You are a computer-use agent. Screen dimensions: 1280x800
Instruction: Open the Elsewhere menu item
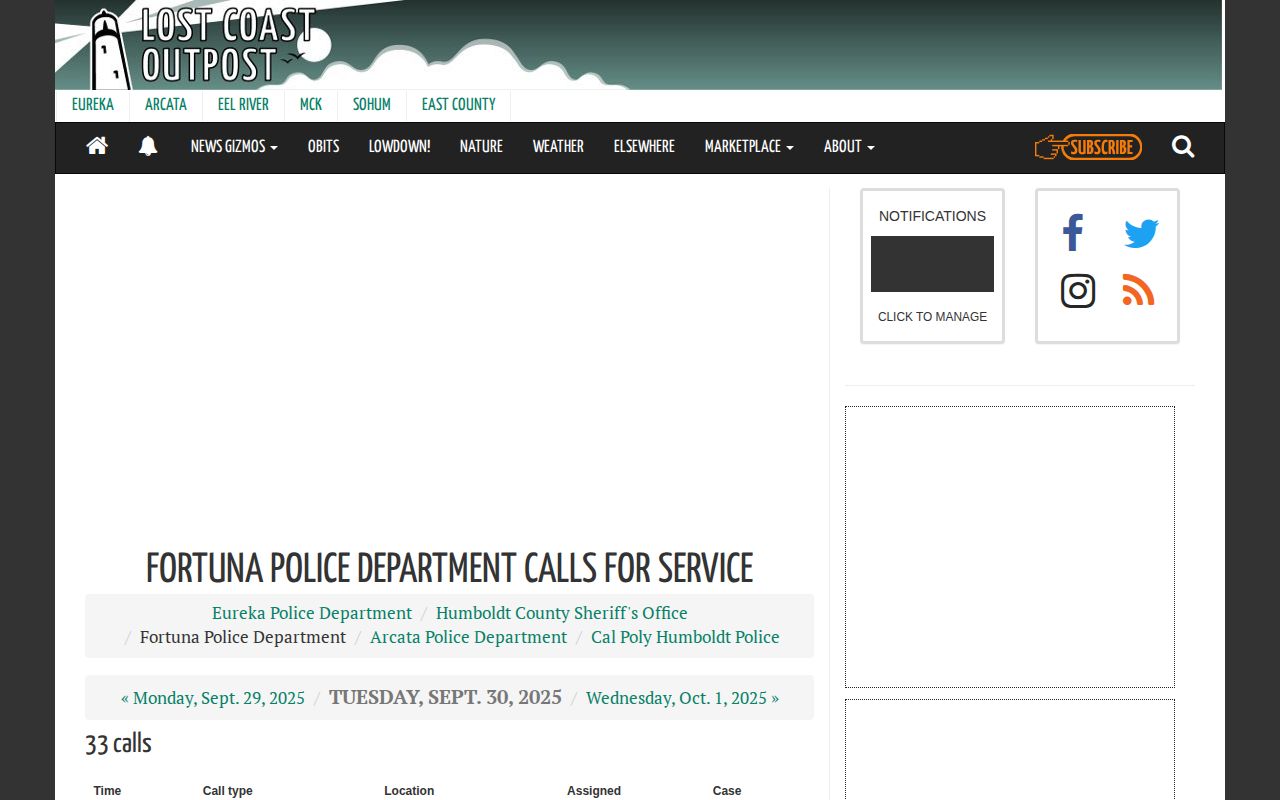click(x=644, y=146)
